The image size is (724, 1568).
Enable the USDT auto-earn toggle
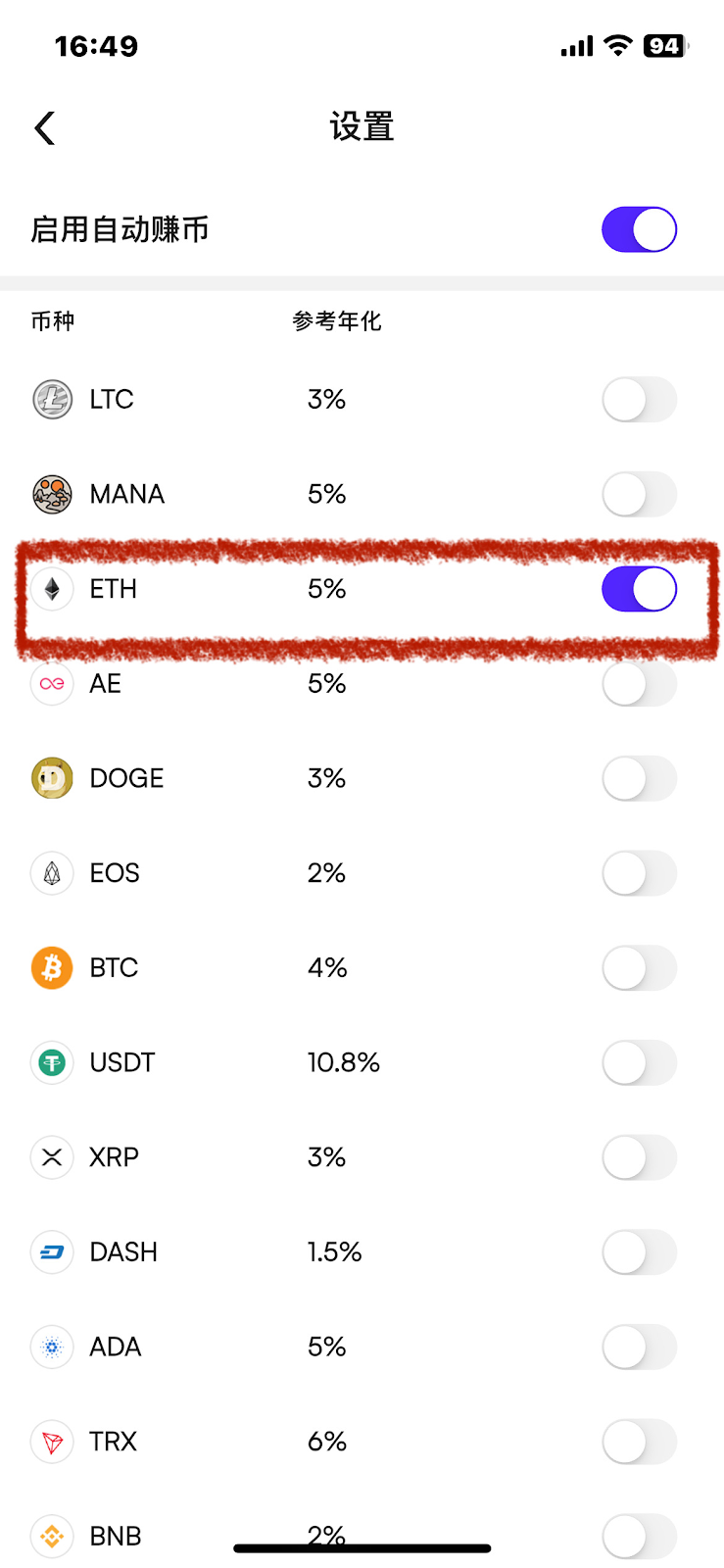click(639, 1062)
